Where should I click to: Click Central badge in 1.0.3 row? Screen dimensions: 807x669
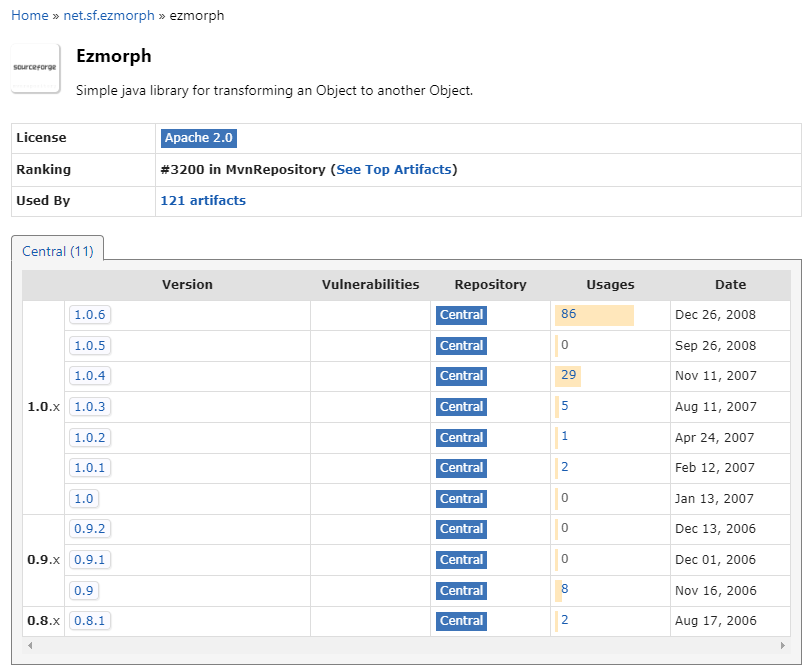click(x=461, y=407)
